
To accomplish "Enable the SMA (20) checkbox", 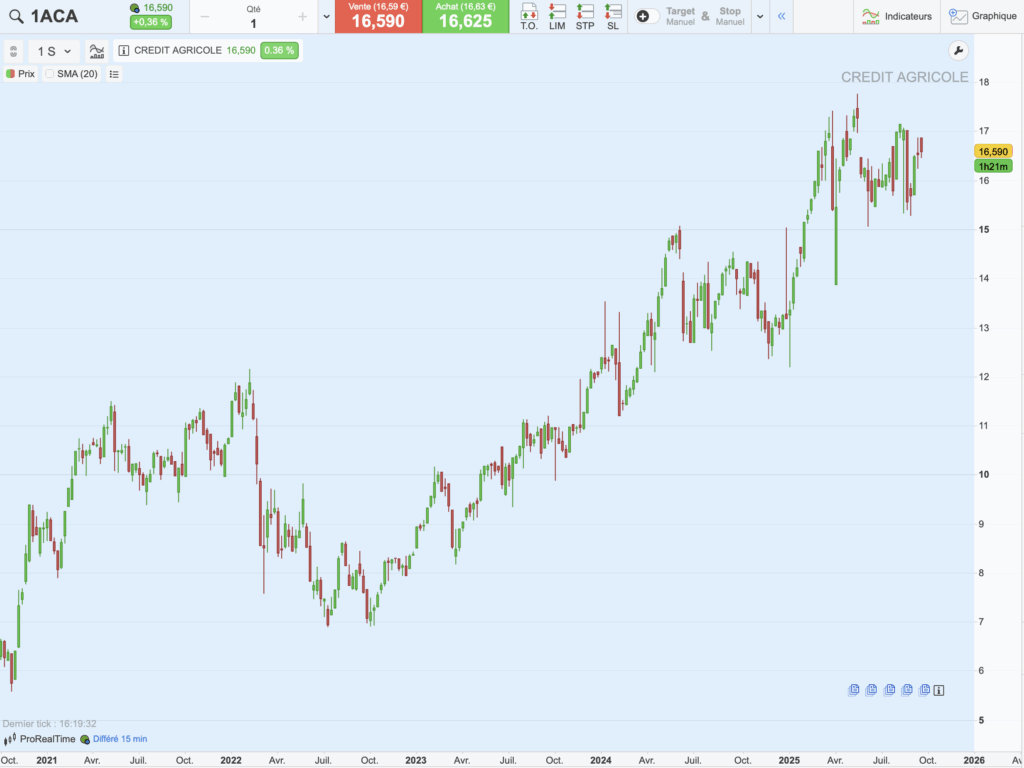I will click(x=50, y=74).
